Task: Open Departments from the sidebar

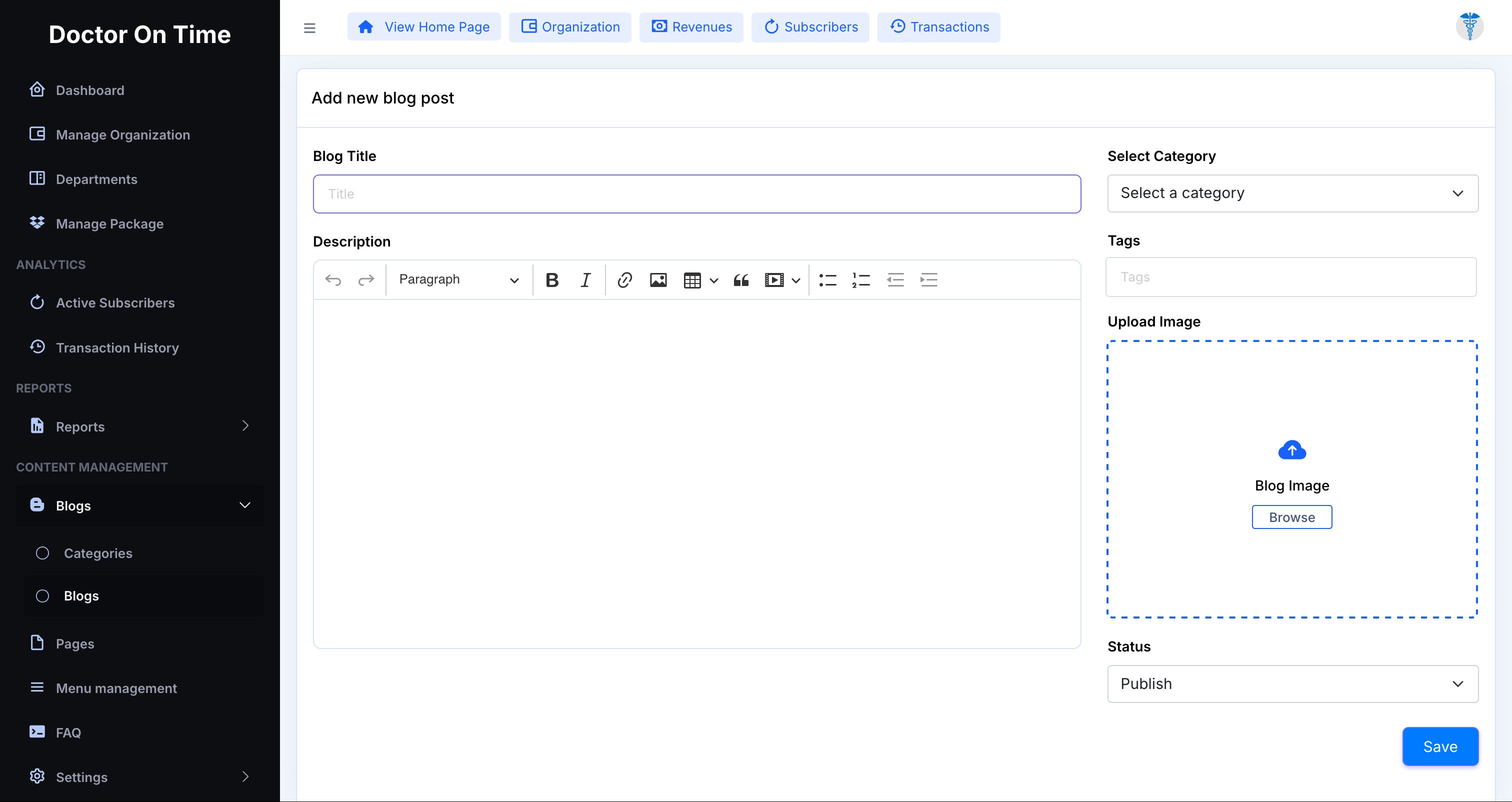Action: (x=96, y=179)
